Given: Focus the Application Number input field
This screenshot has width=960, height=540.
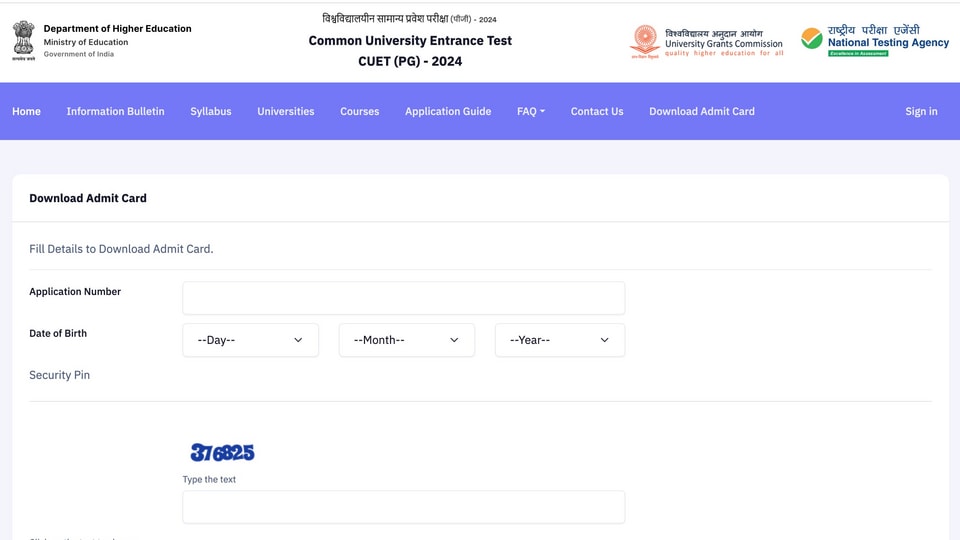Looking at the screenshot, I should 403,298.
